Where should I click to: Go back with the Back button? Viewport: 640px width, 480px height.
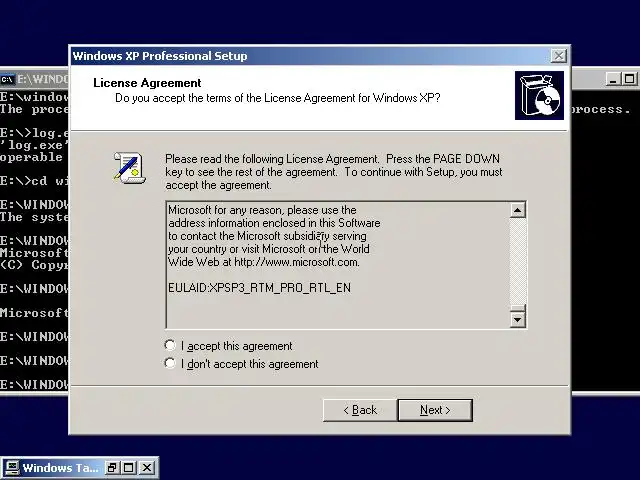pyautogui.click(x=360, y=410)
